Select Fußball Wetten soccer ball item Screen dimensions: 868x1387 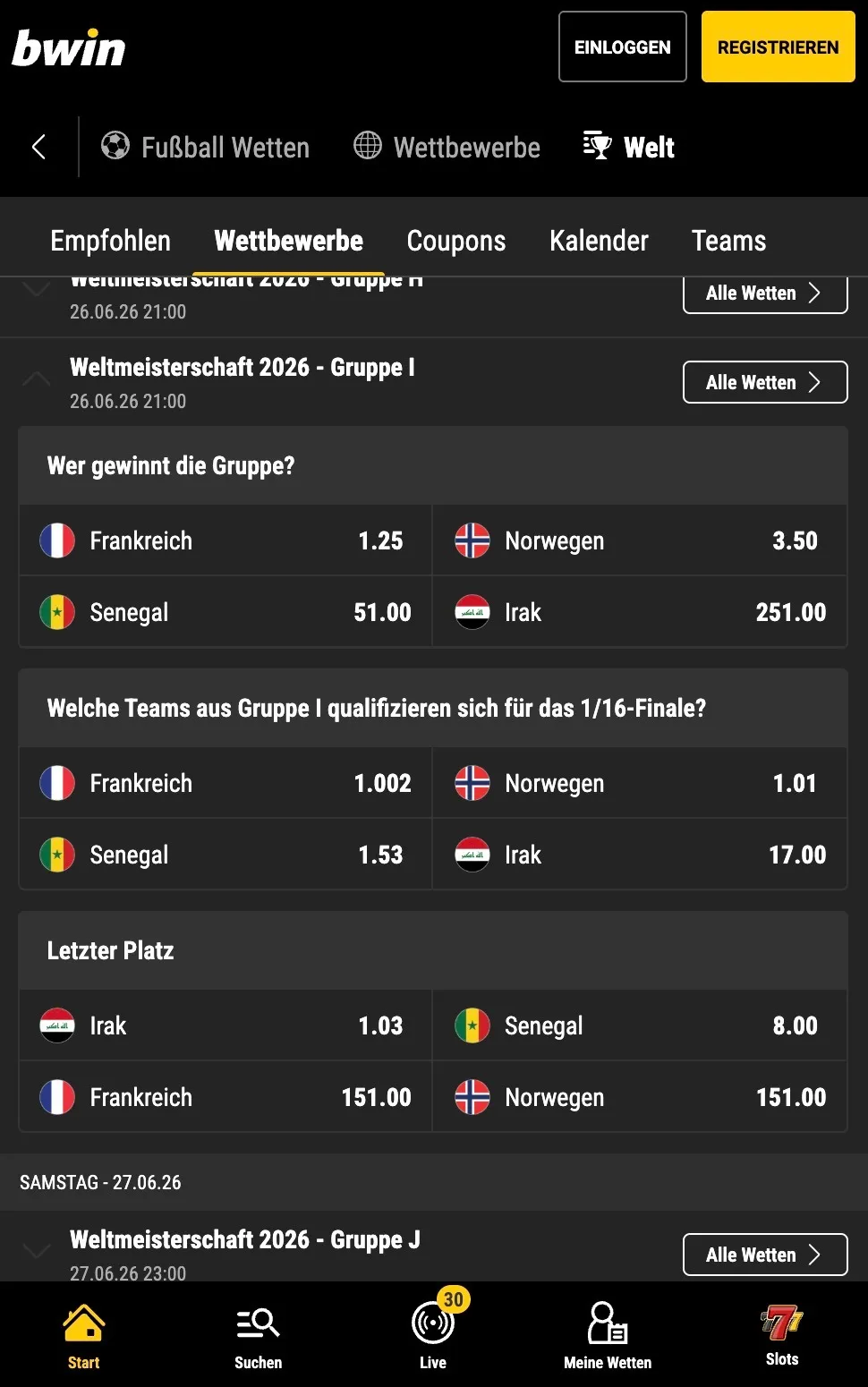coord(205,147)
